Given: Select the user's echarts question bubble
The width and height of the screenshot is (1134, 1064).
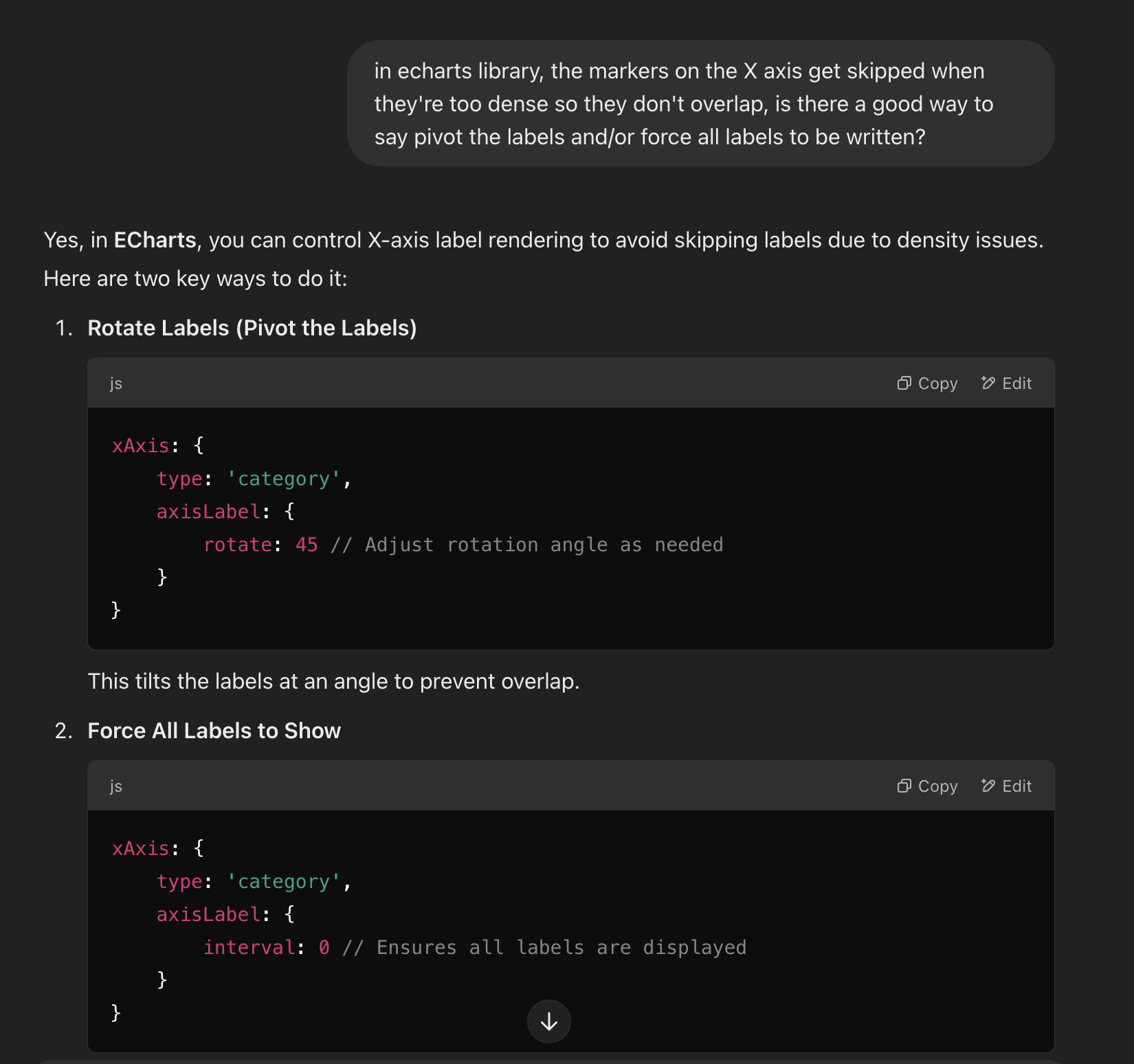Looking at the screenshot, I should coord(700,103).
